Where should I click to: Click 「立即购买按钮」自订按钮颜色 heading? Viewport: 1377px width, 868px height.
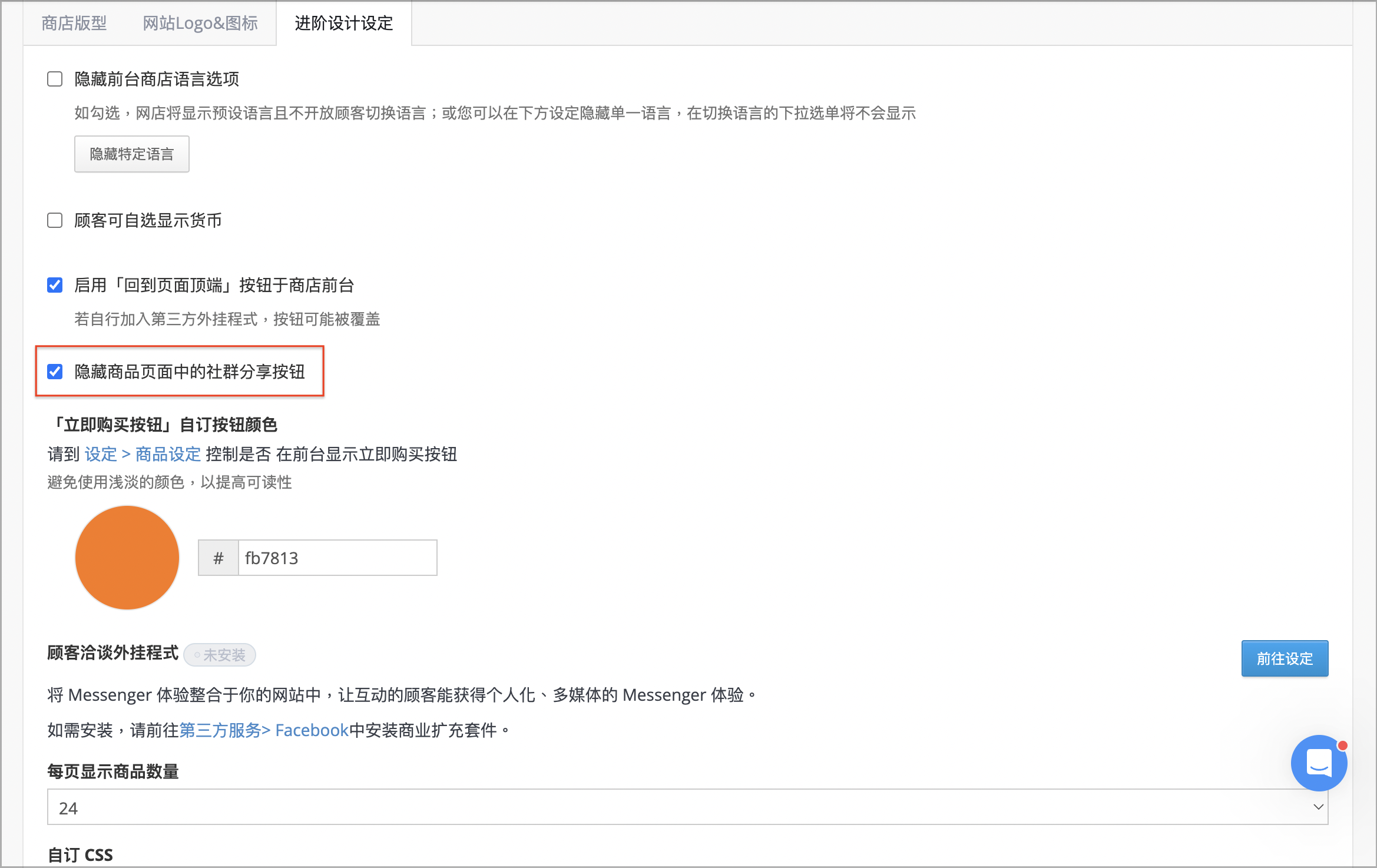(x=163, y=425)
